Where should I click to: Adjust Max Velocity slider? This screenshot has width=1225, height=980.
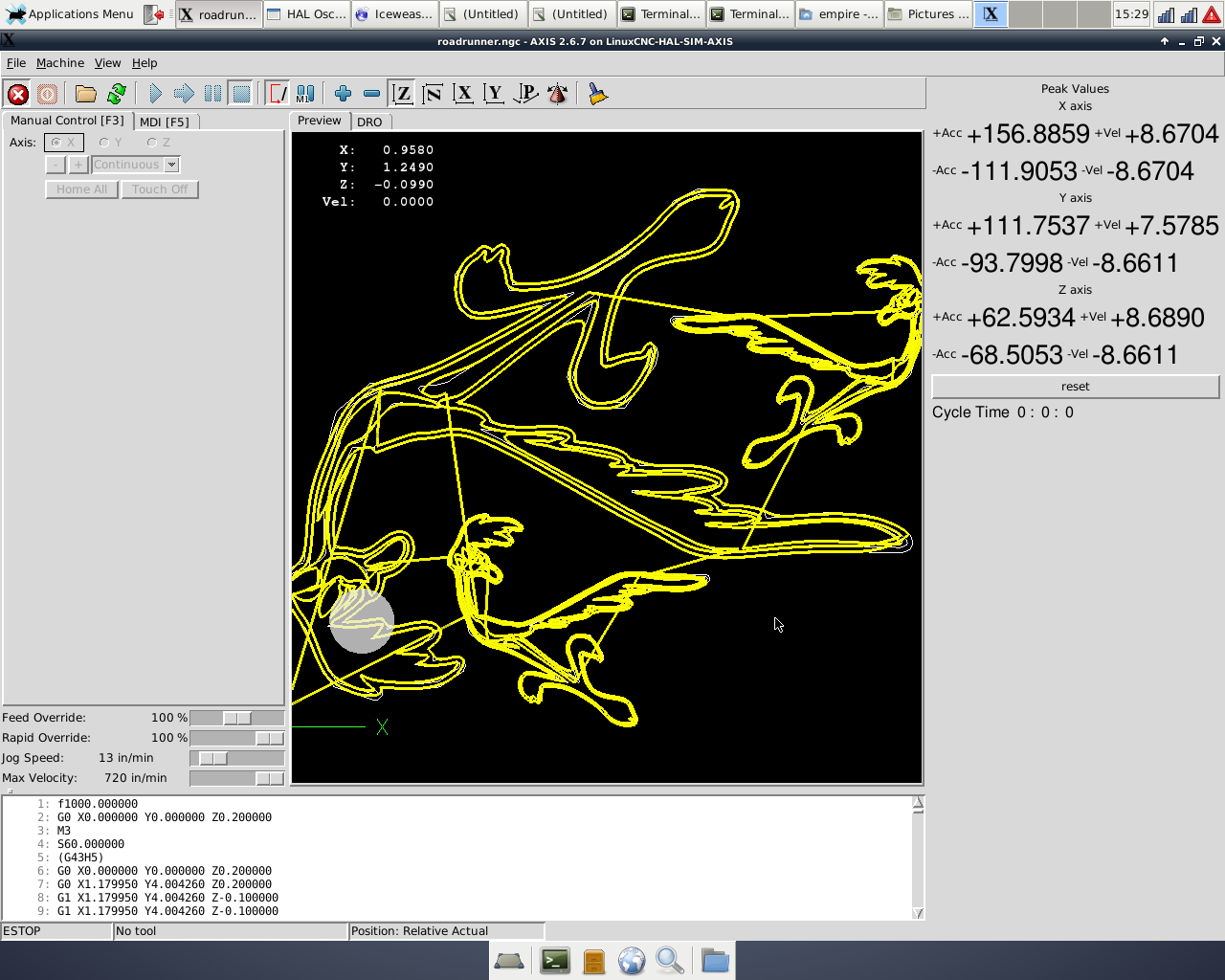(237, 778)
